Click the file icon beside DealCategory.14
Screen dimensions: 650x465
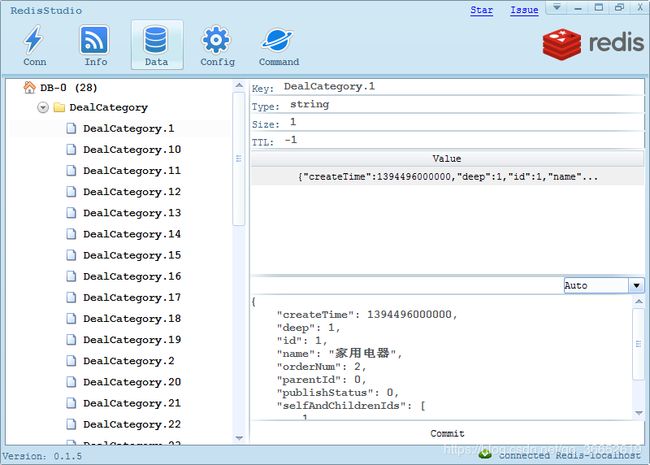tap(71, 234)
